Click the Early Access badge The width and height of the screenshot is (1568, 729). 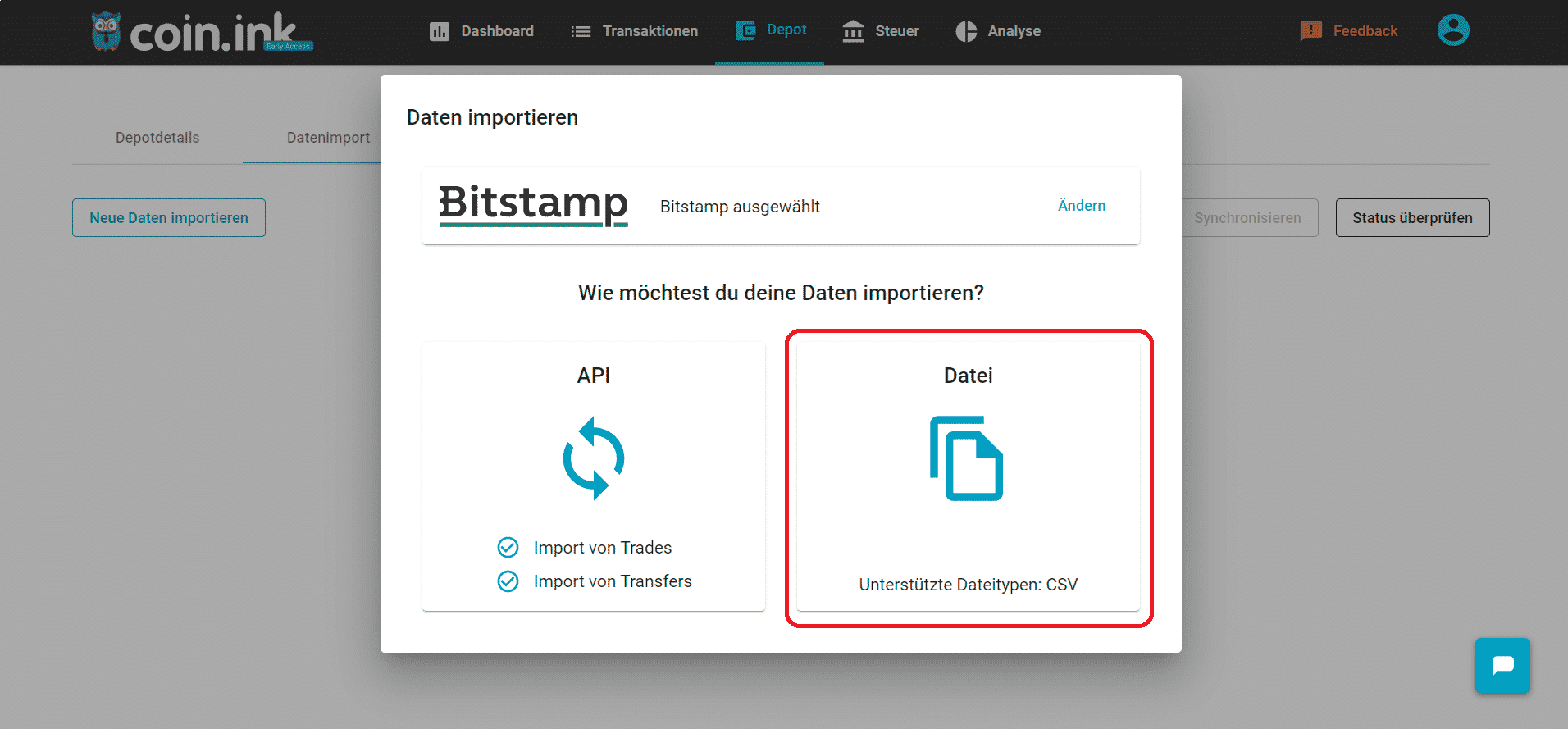coord(288,47)
